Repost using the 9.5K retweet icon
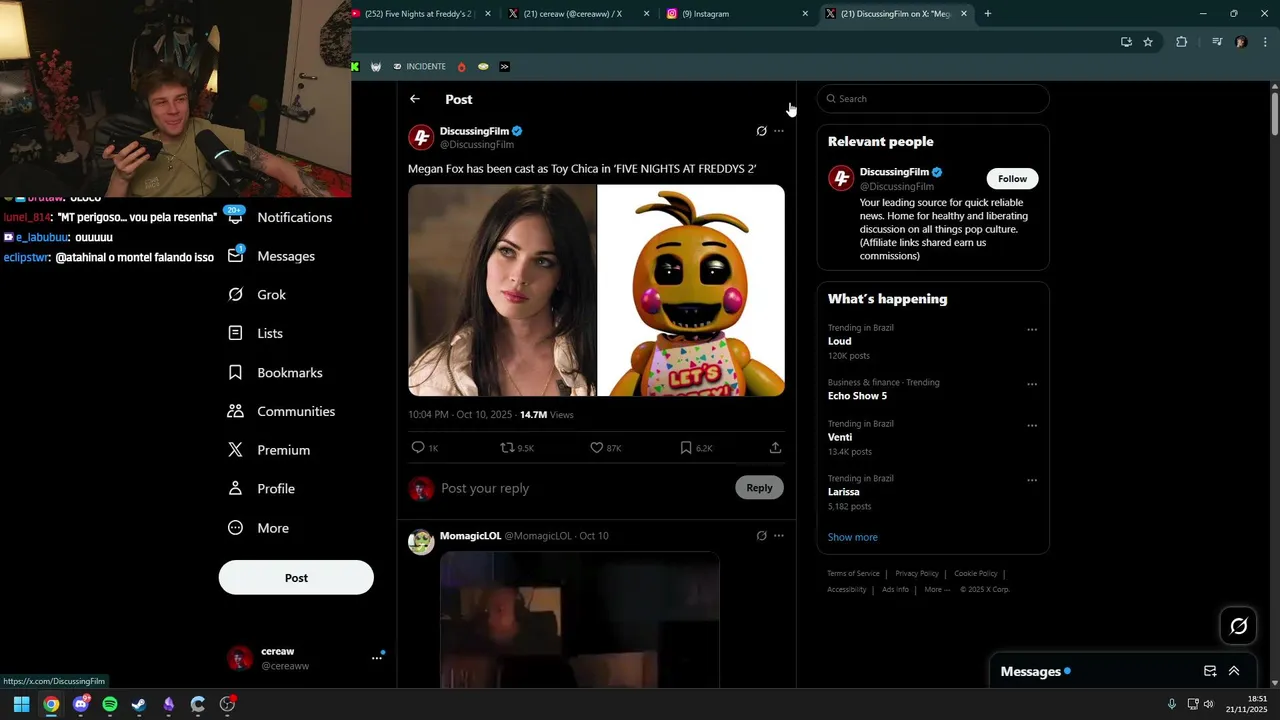Image resolution: width=1280 pixels, height=720 pixels. (x=507, y=448)
